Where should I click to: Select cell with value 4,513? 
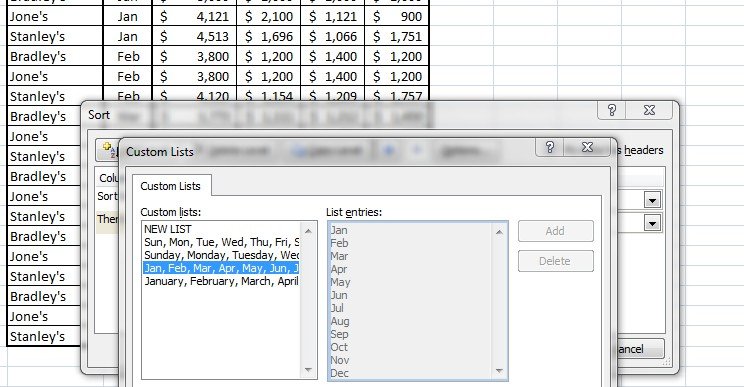[x=194, y=37]
